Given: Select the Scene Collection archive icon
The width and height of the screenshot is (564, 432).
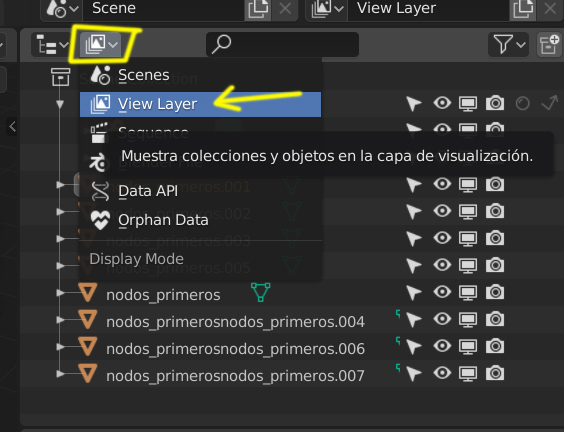Looking at the screenshot, I should point(60,77).
